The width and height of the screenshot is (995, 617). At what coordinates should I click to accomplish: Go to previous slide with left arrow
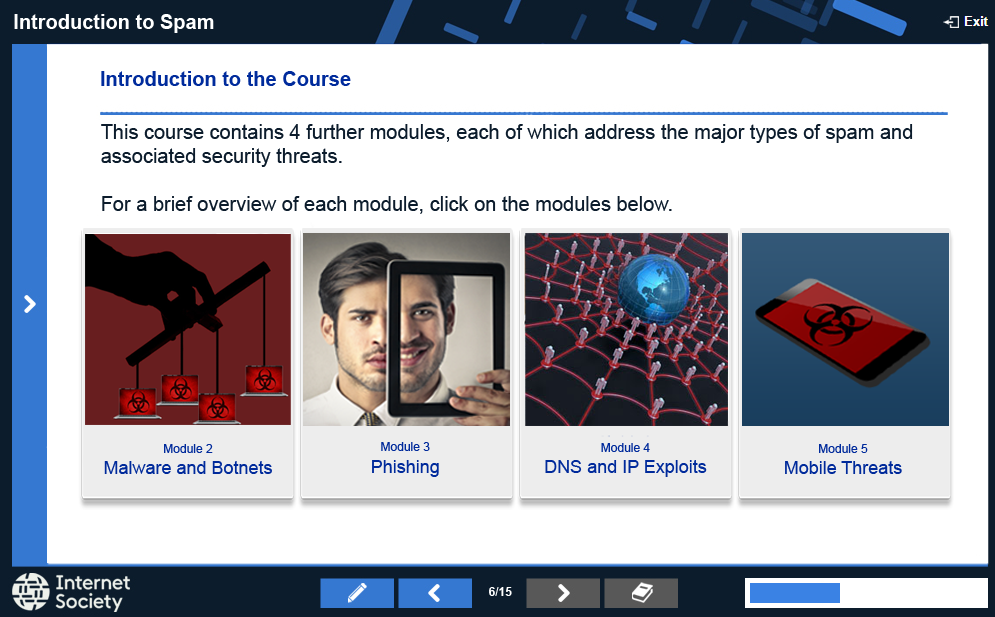click(x=435, y=593)
